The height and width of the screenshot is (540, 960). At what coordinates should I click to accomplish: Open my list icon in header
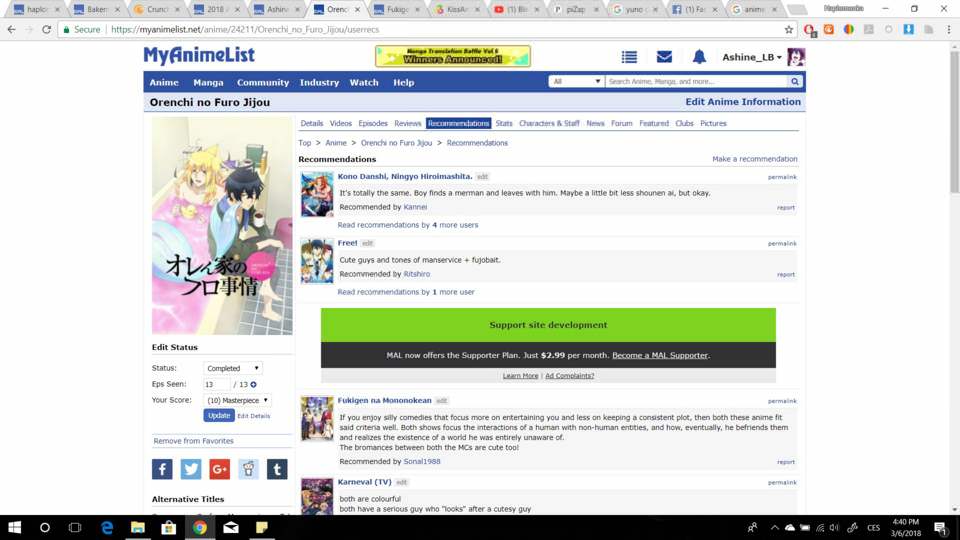click(629, 57)
